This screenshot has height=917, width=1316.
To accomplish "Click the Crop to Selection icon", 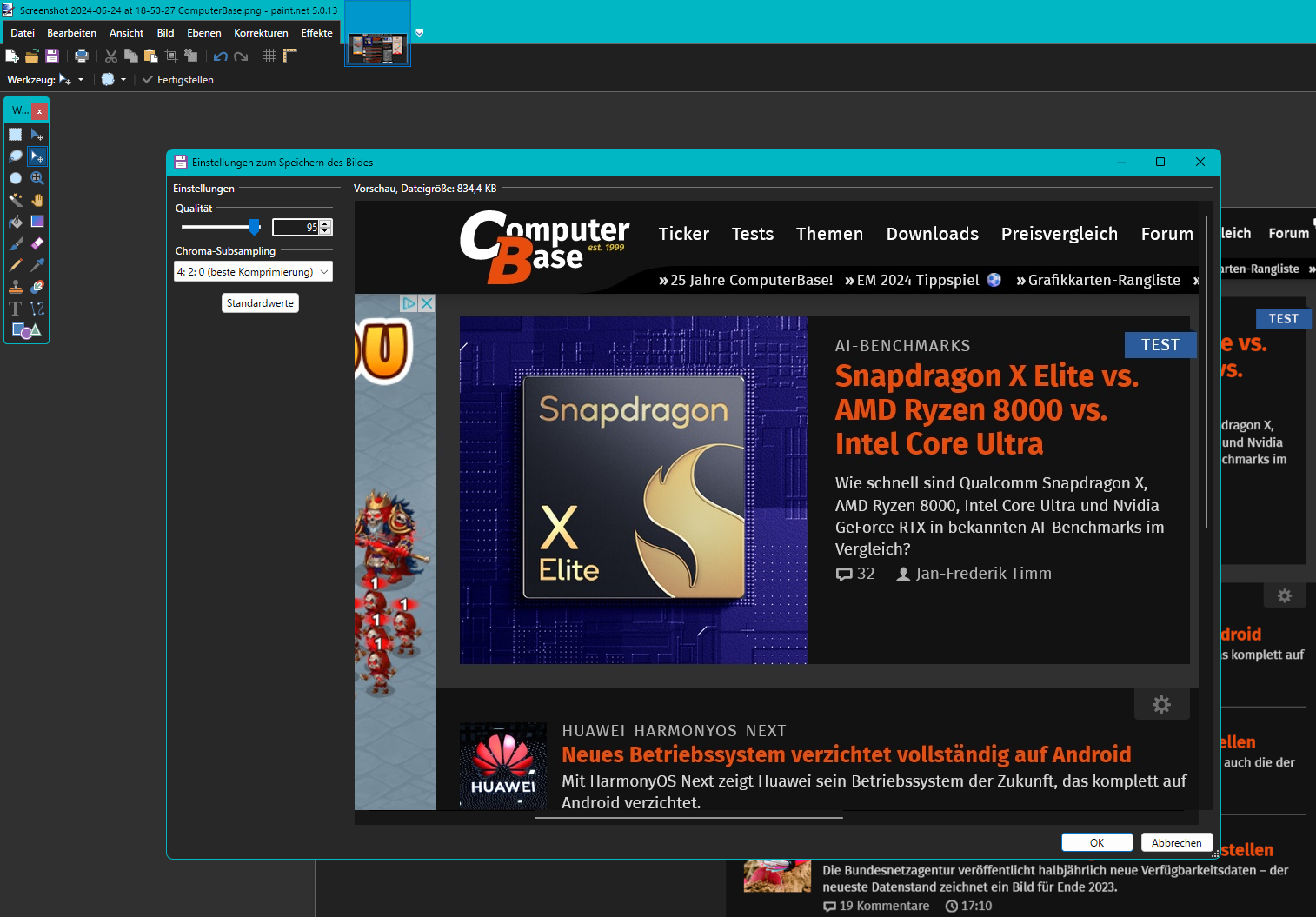I will pos(171,56).
